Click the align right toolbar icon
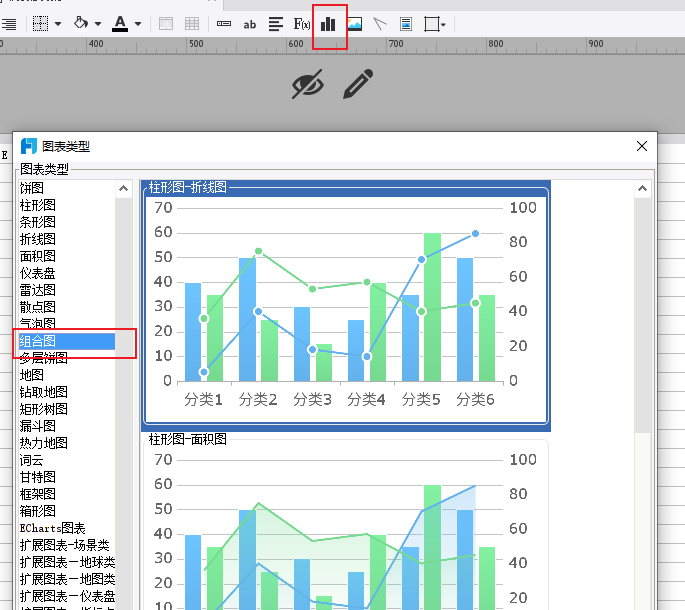The width and height of the screenshot is (685, 610). tap(9, 24)
